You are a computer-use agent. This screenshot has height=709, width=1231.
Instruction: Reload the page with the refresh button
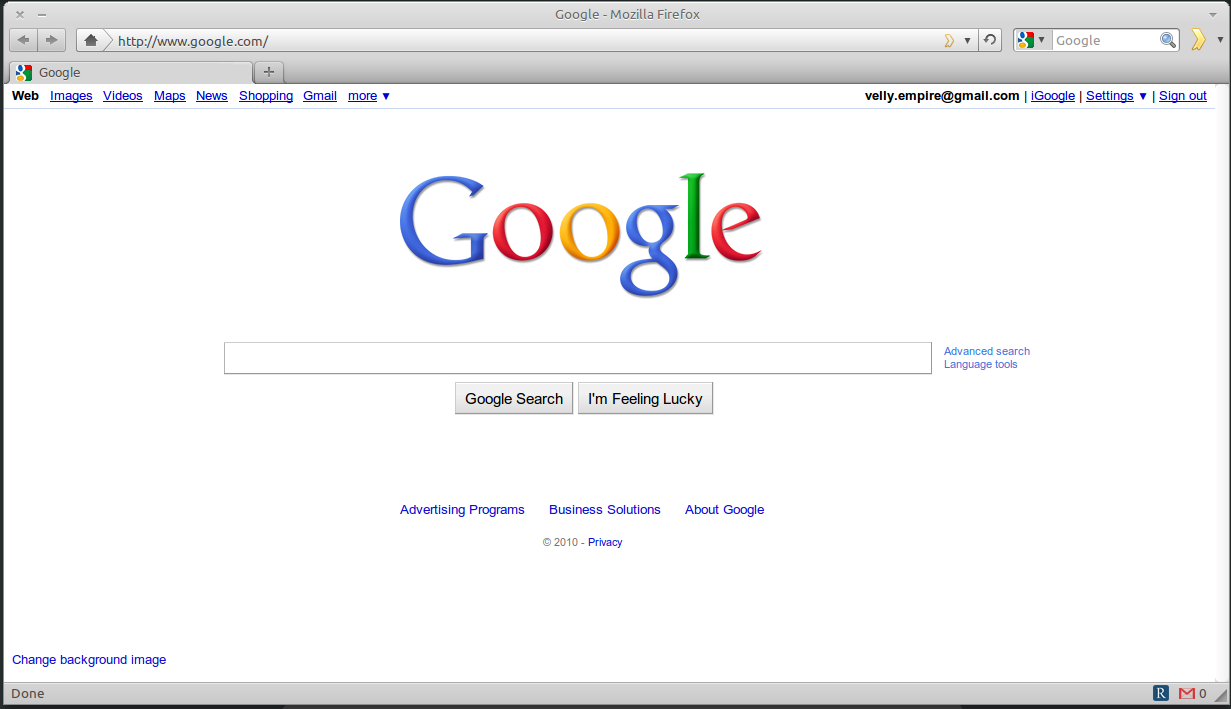click(990, 40)
